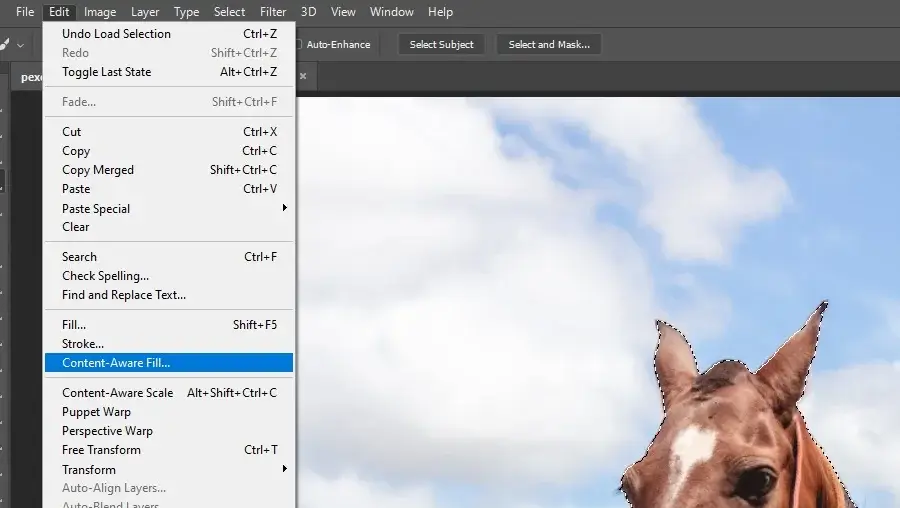Choose Content-Aware Scale
Viewport: 900px width, 508px height.
169,393
